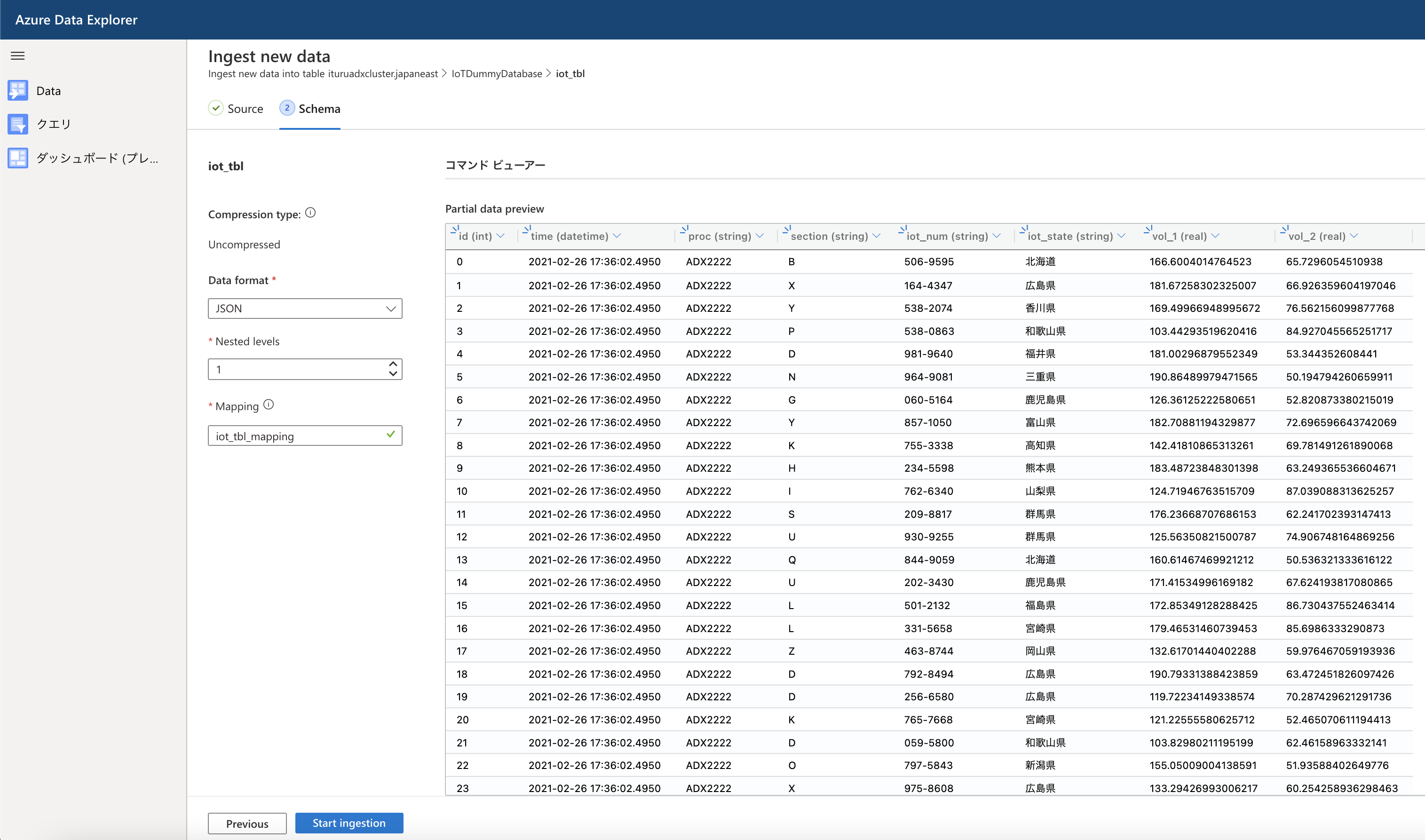
Task: Click the hamburger menu icon
Action: (x=17, y=55)
